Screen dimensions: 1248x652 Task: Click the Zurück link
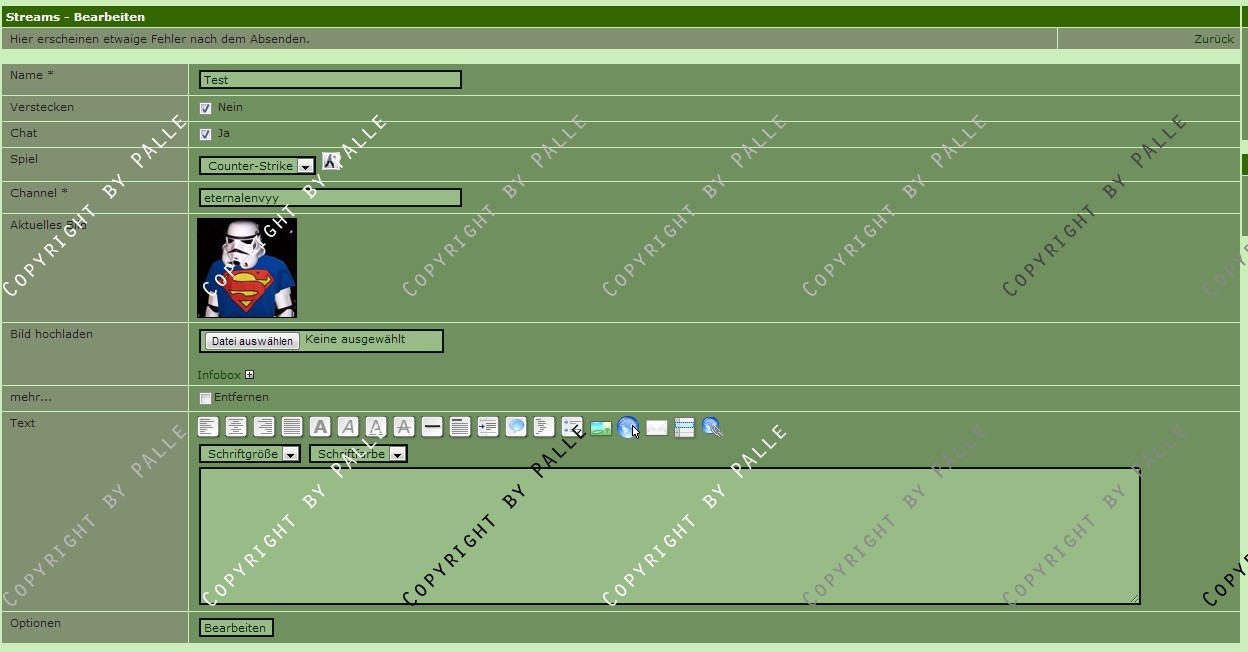click(1213, 39)
